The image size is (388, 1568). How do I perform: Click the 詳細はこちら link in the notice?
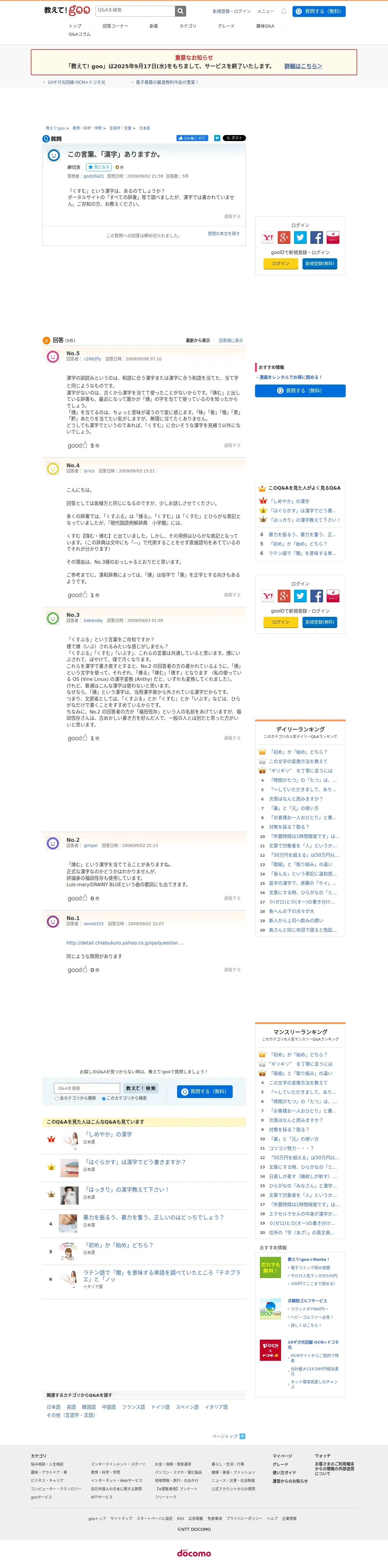[303, 66]
